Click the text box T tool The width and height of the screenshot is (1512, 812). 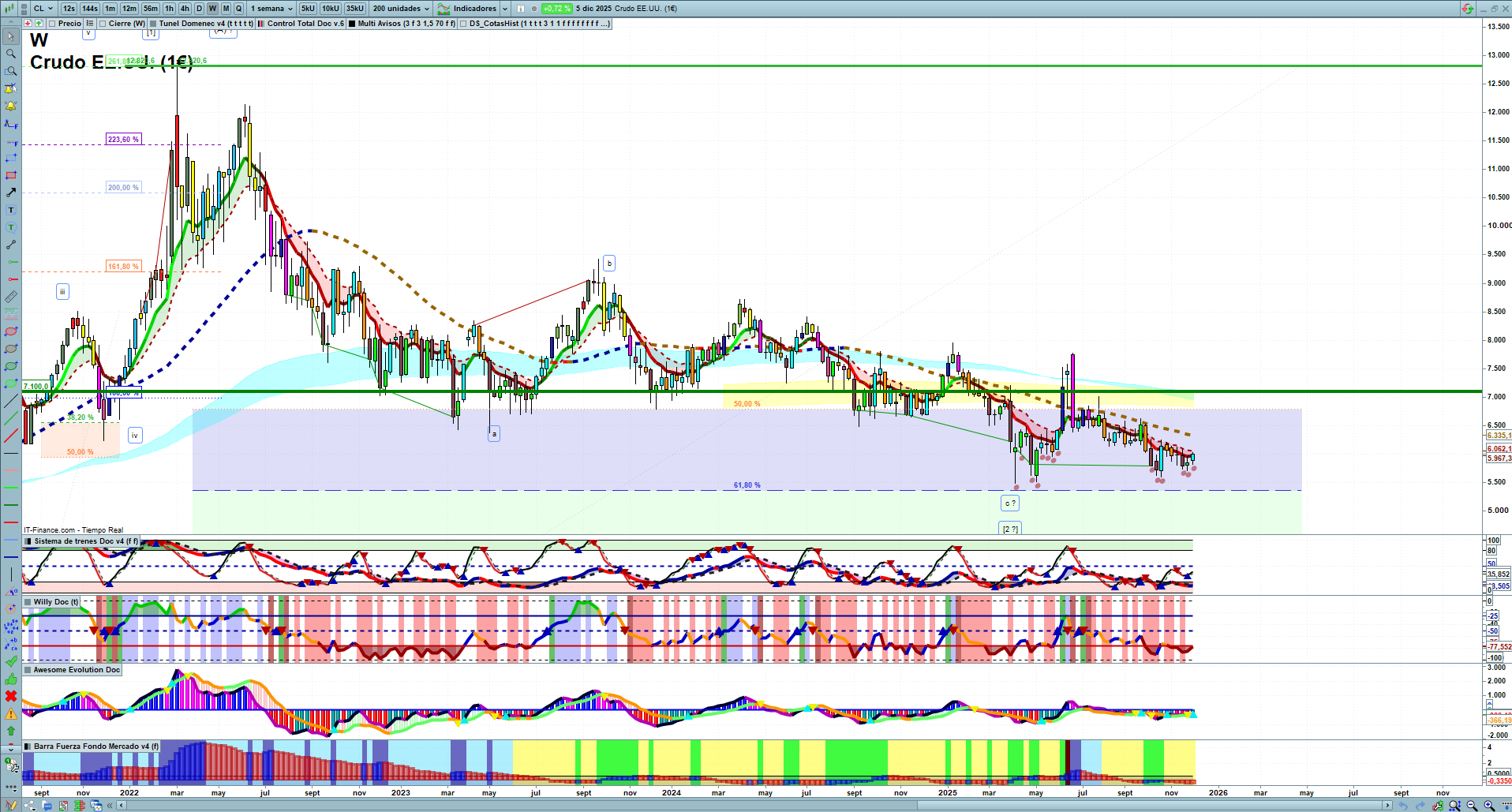coord(11,210)
